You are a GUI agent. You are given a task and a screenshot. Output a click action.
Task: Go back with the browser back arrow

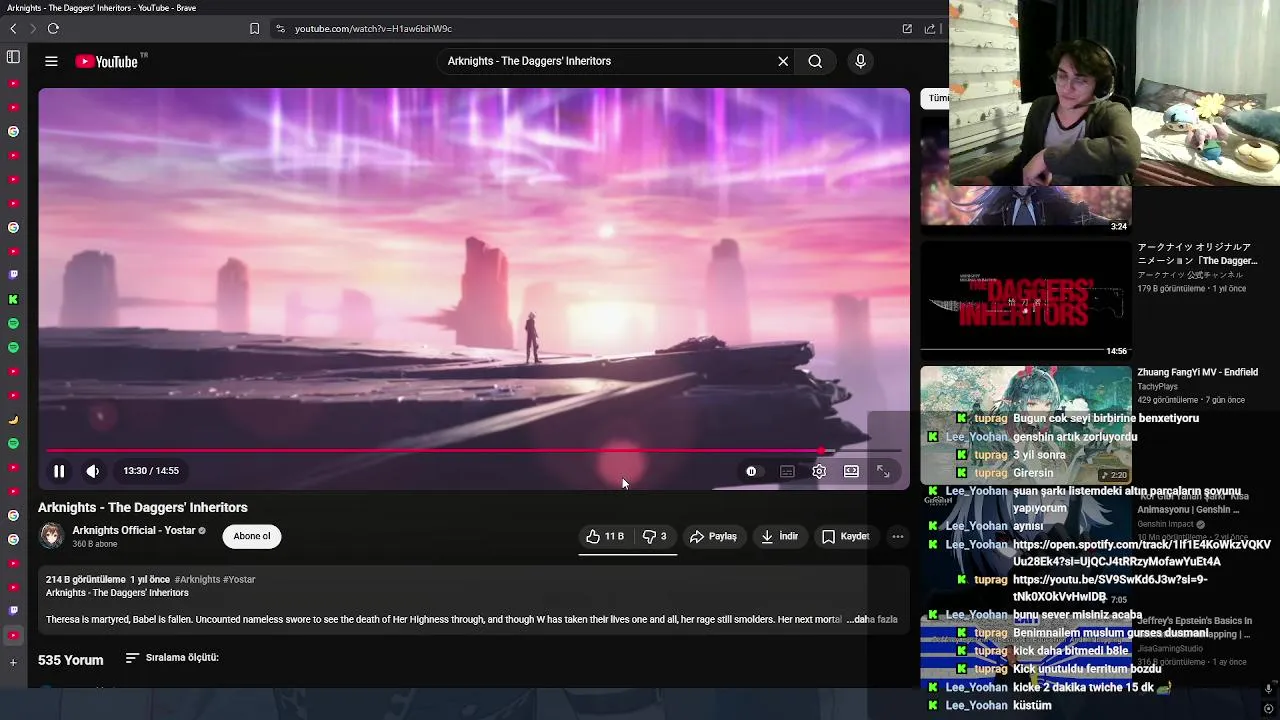point(13,29)
